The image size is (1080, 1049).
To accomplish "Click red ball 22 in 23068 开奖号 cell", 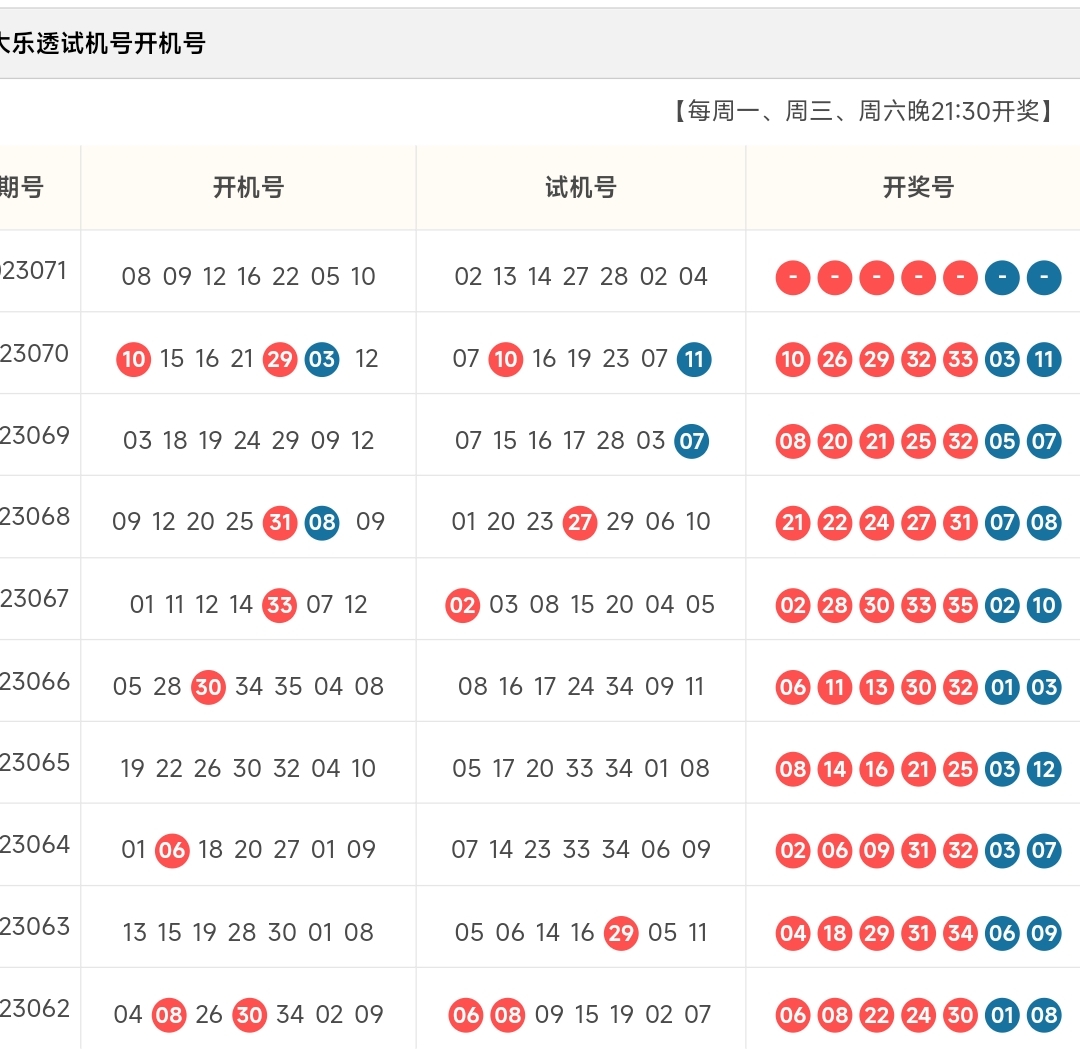I will pos(835,523).
